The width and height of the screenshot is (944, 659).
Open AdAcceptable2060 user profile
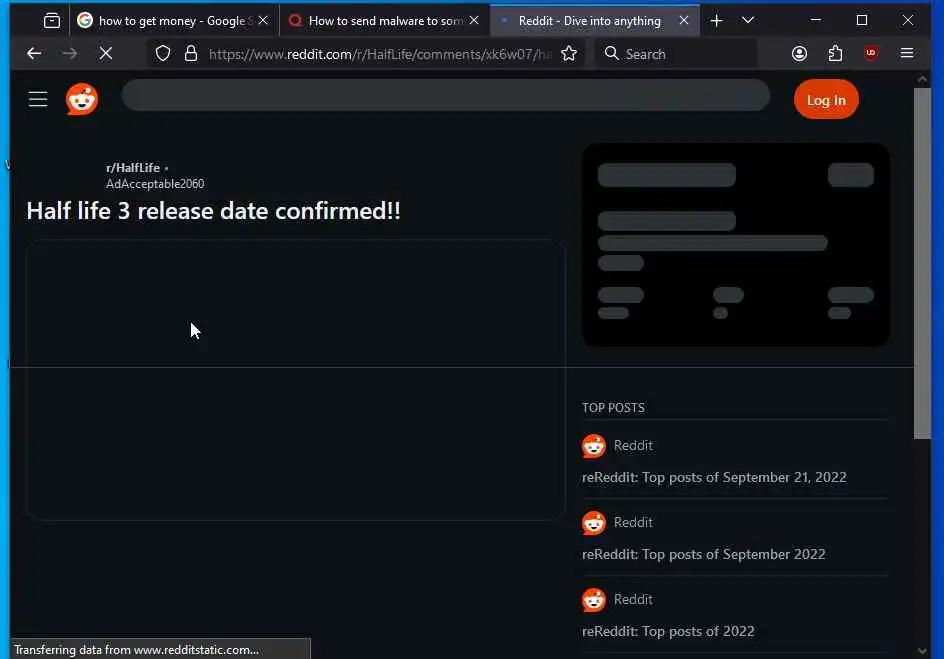click(x=155, y=184)
